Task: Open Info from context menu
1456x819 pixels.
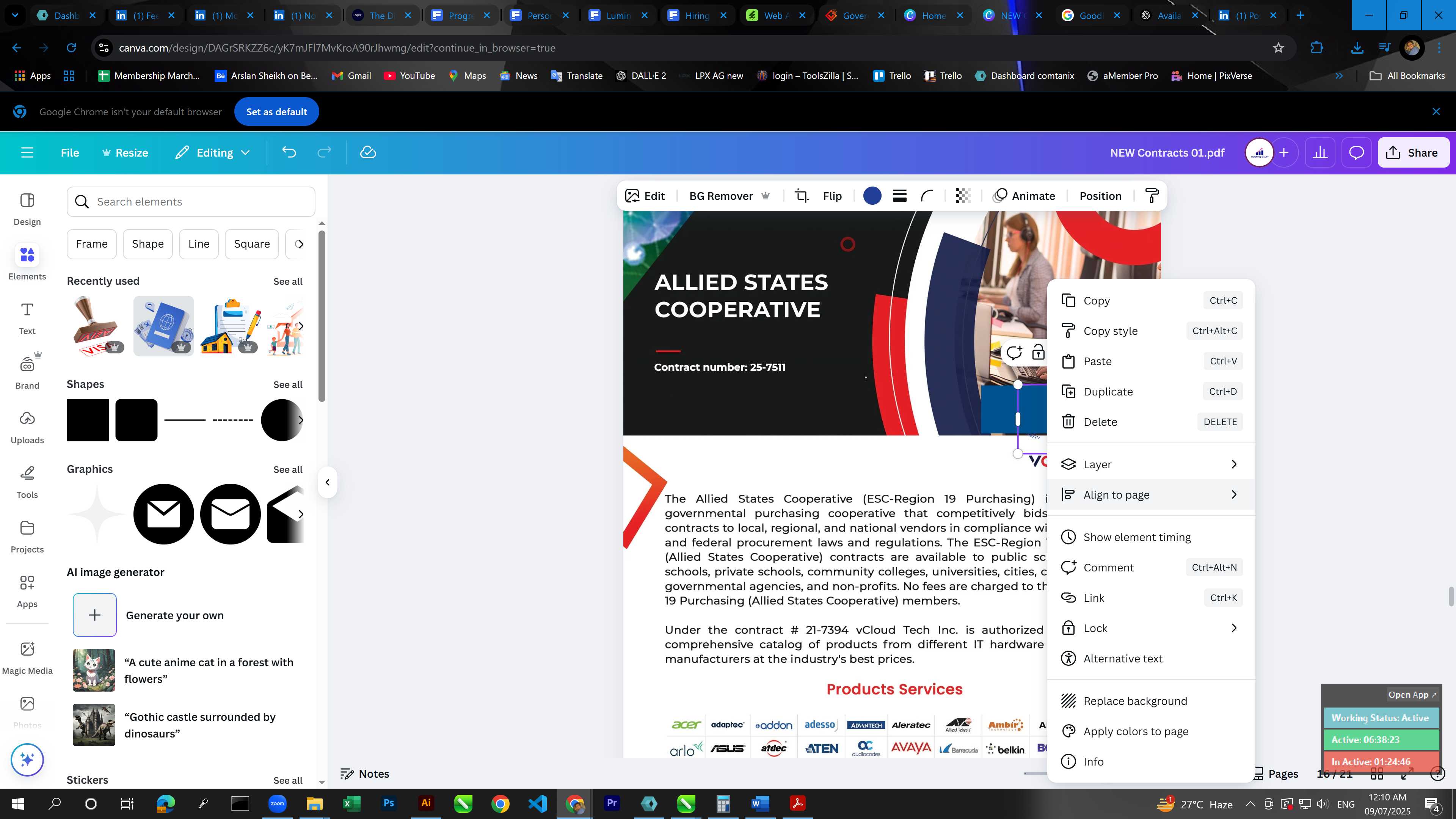Action: 1151,761
